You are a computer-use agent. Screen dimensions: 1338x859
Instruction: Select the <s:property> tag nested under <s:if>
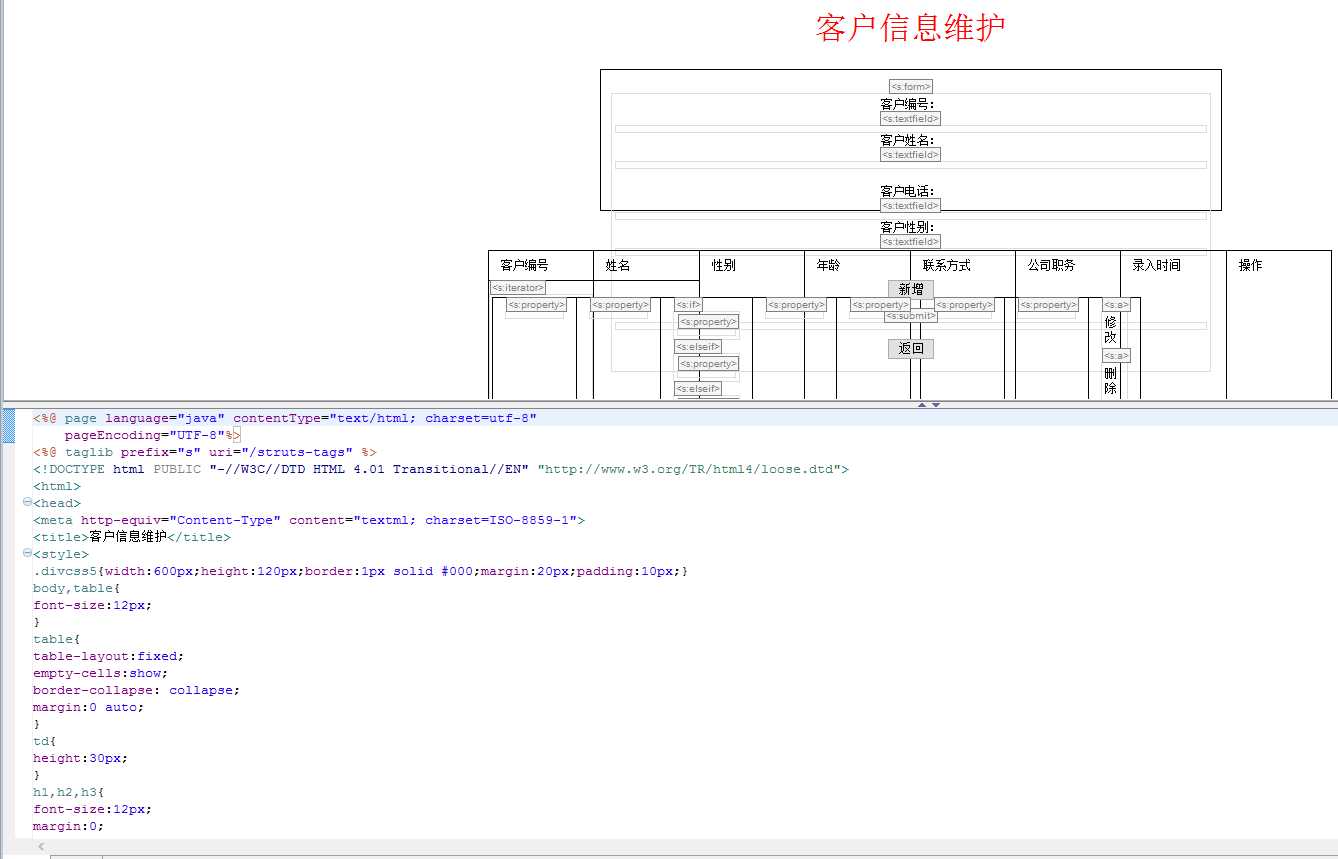pos(709,322)
